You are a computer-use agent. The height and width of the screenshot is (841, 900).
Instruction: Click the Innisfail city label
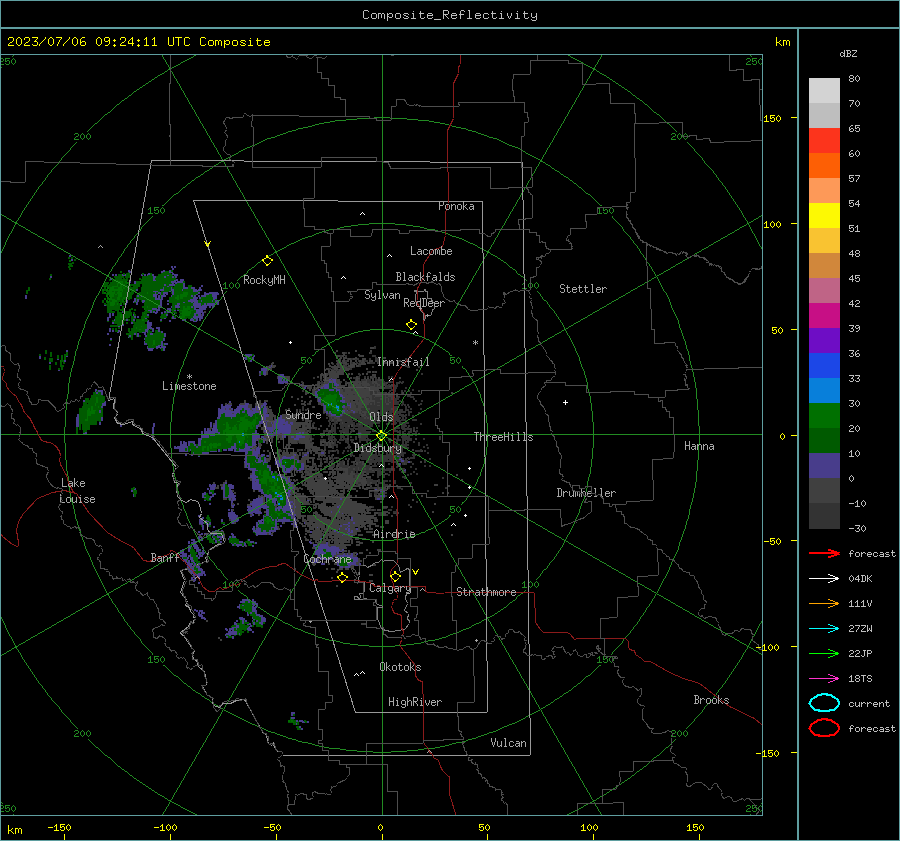[x=403, y=362]
